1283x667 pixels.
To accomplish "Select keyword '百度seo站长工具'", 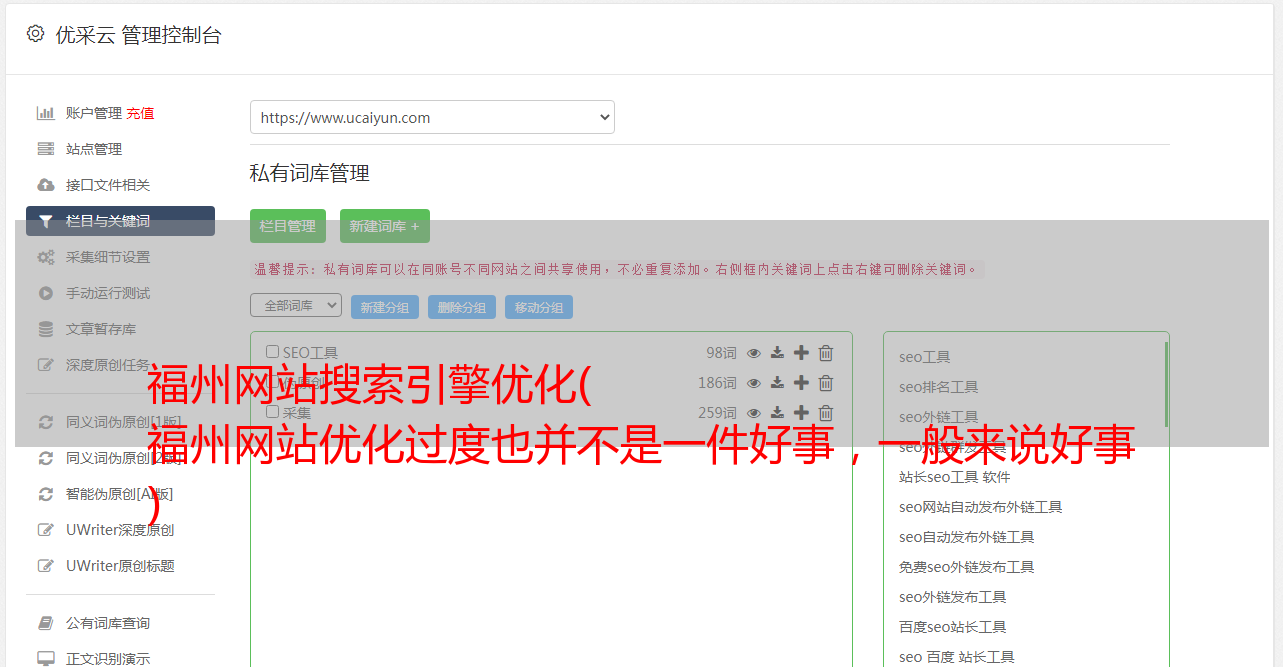I will 953,627.
